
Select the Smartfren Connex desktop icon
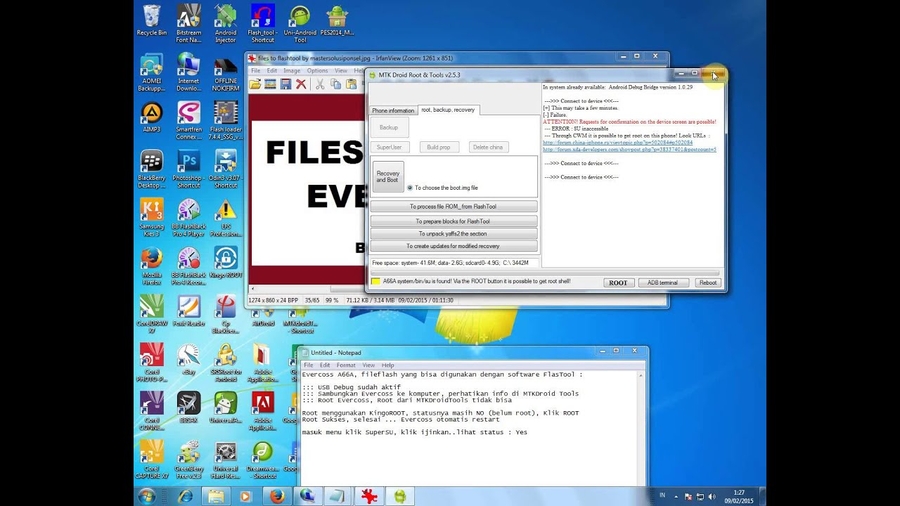pos(189,120)
